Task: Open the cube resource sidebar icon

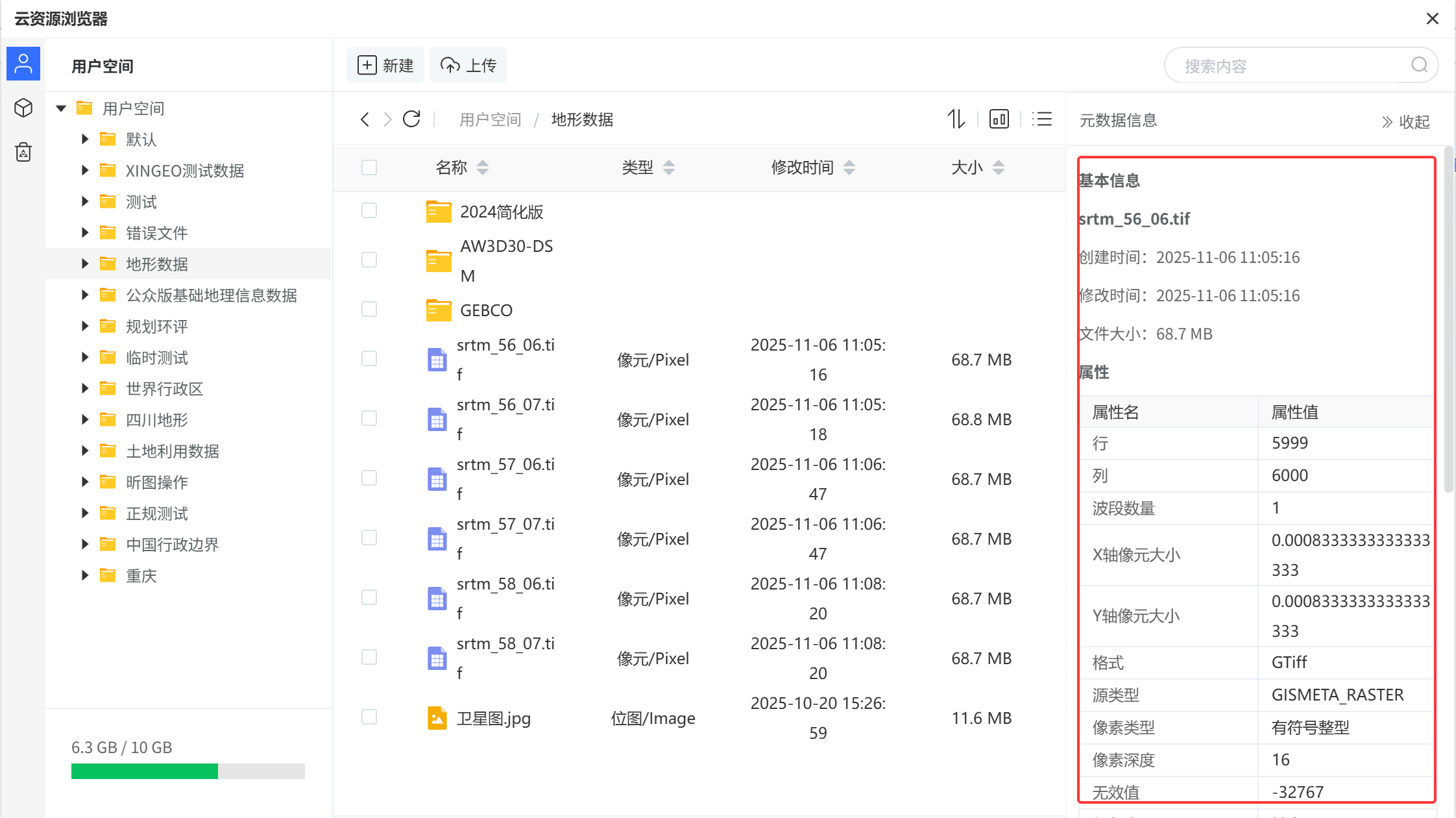Action: tap(23, 108)
